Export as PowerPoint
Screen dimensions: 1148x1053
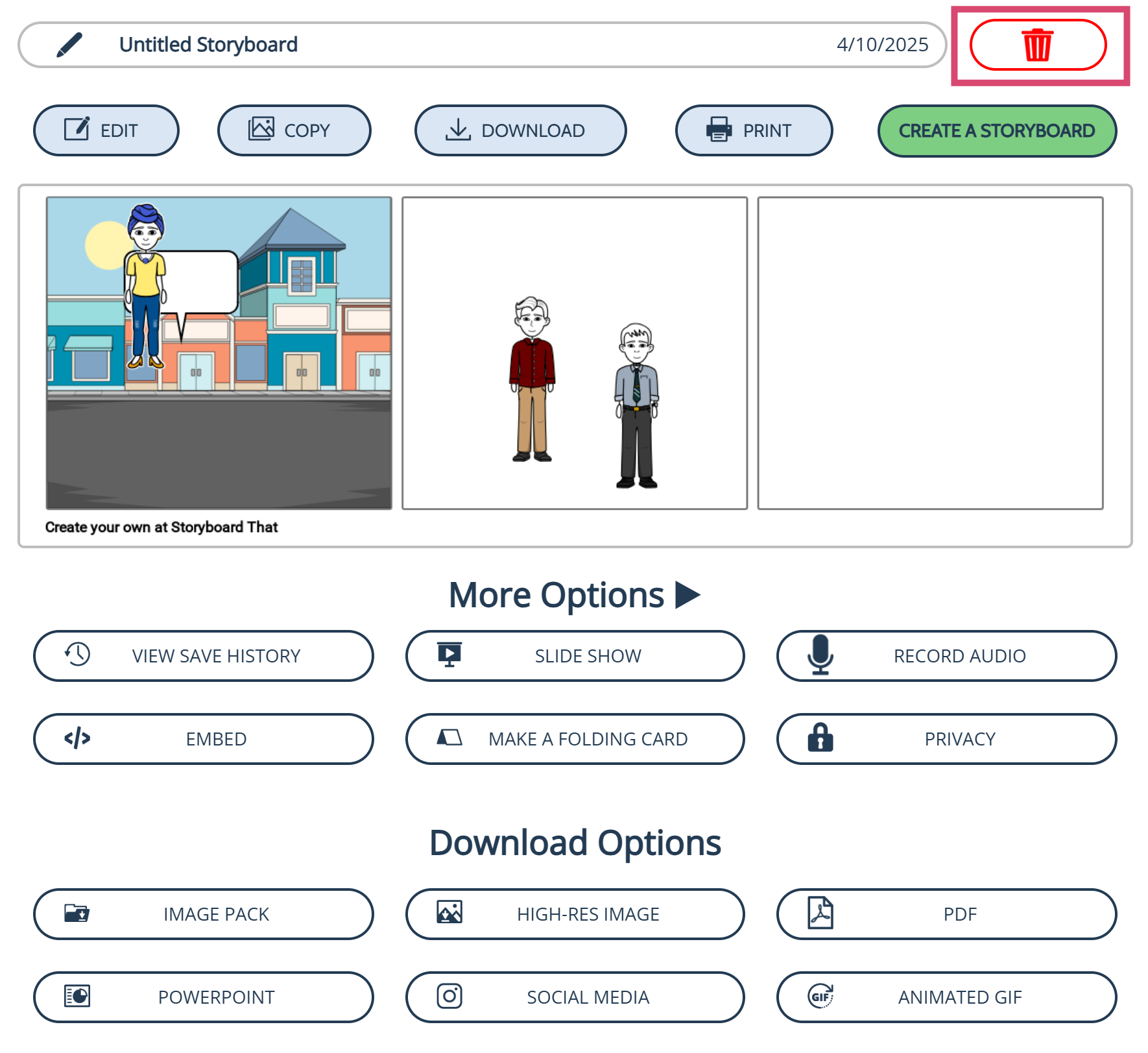click(x=204, y=997)
